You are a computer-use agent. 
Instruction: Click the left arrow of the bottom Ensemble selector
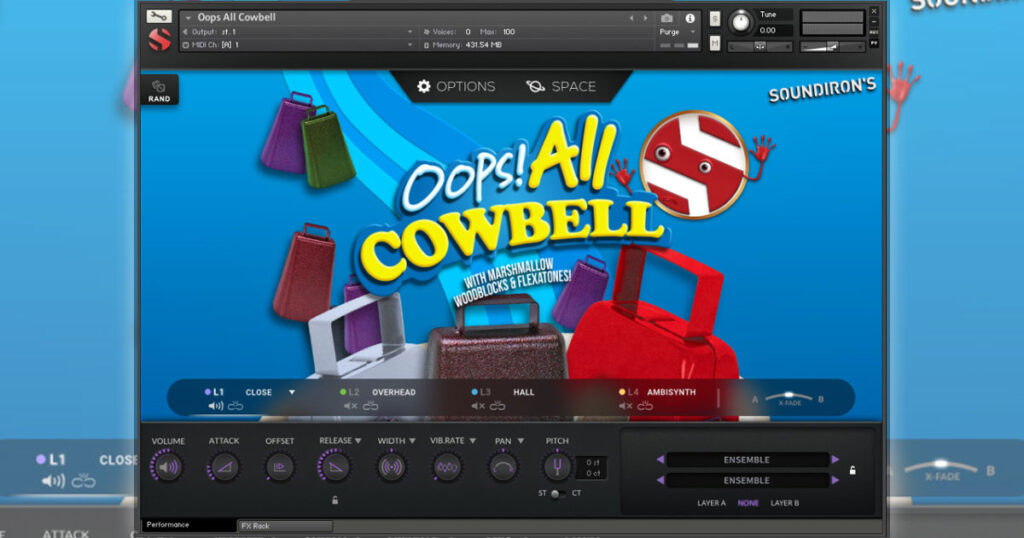click(660, 481)
